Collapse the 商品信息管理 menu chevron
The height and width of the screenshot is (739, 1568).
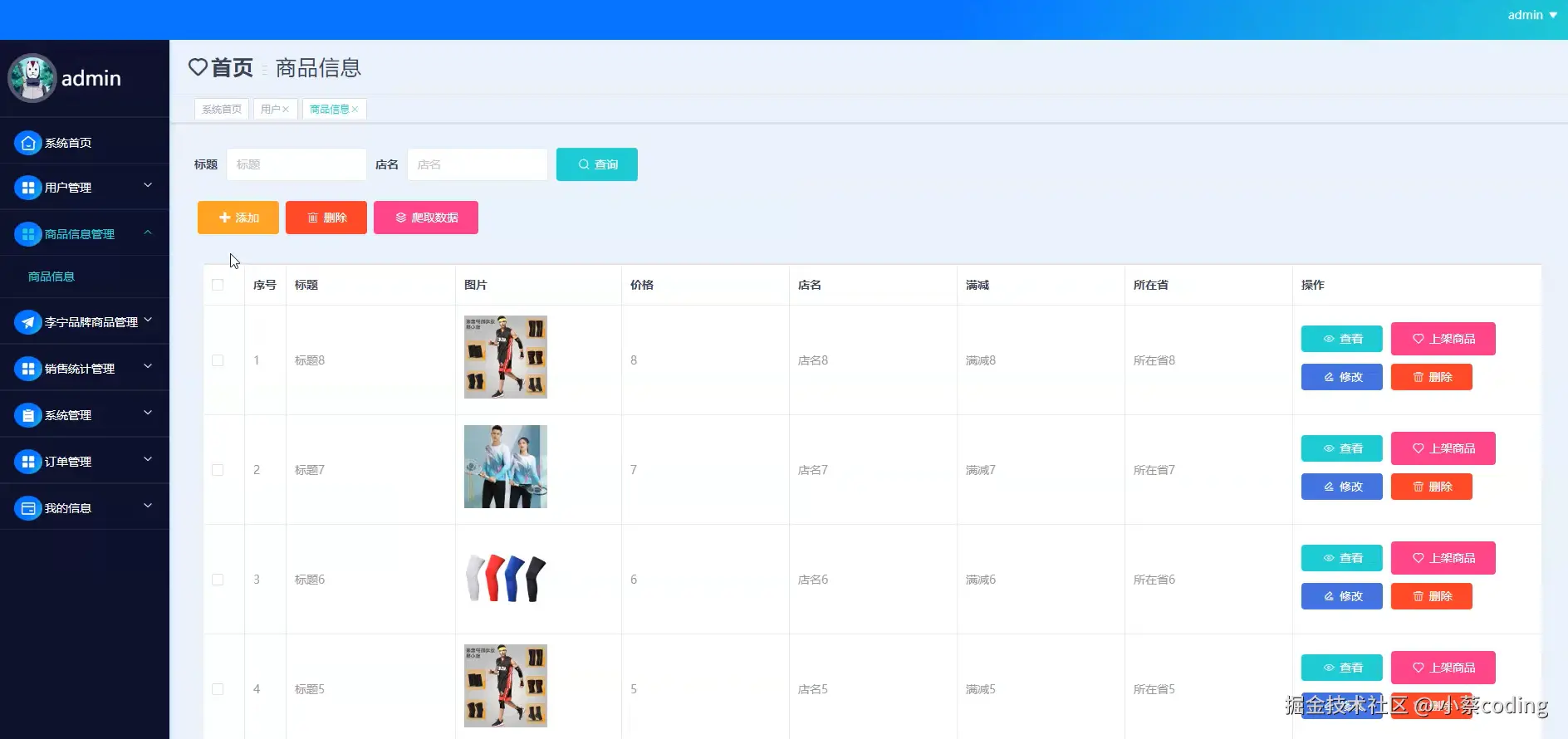(x=148, y=232)
